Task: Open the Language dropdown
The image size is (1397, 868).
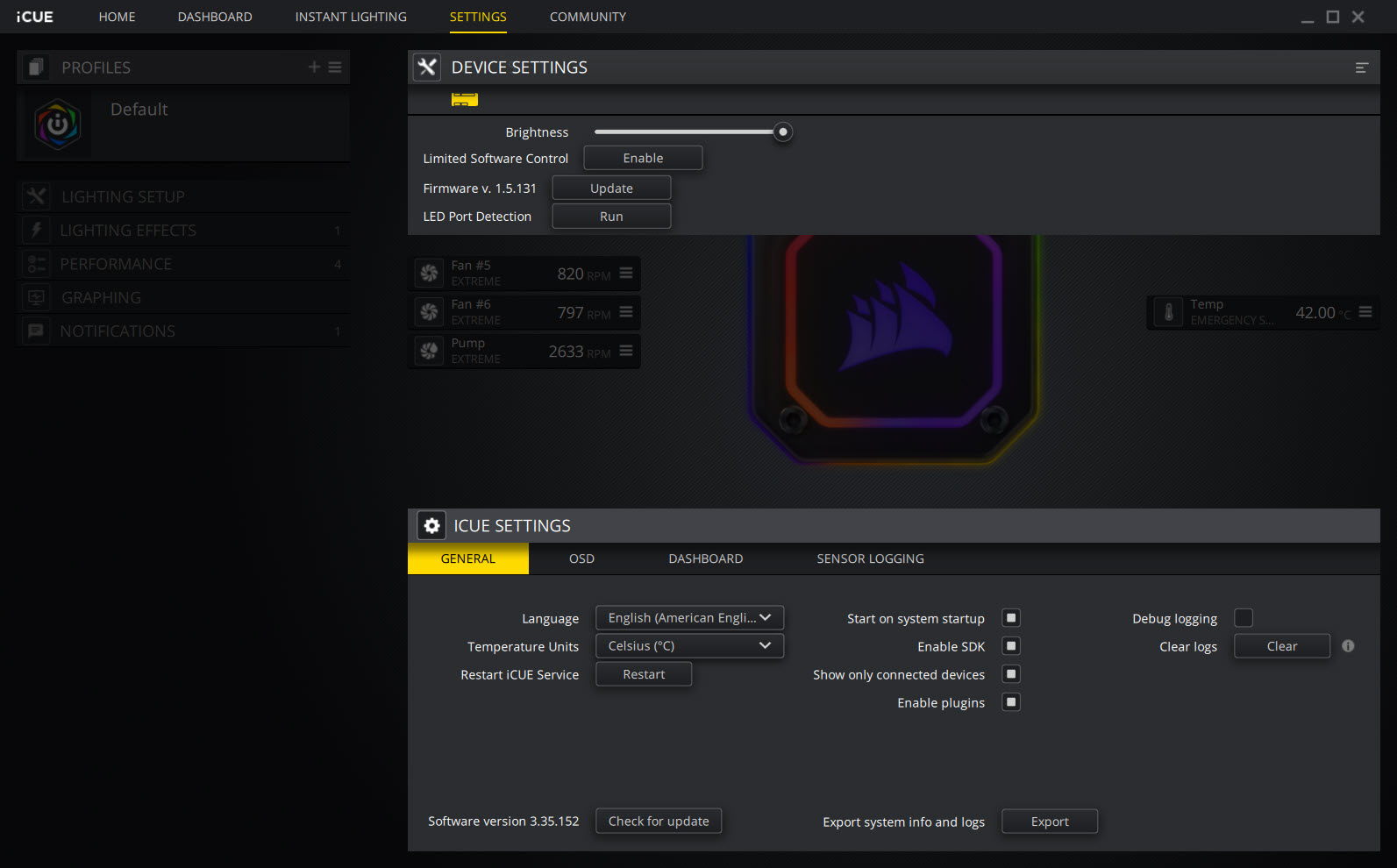Action: coord(690,618)
